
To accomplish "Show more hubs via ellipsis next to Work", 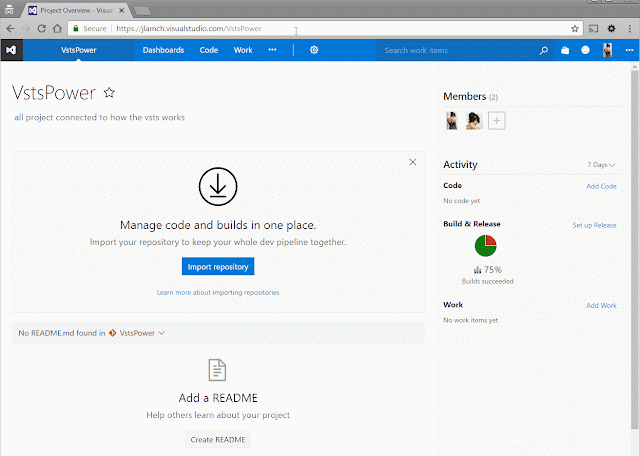I will [272, 50].
